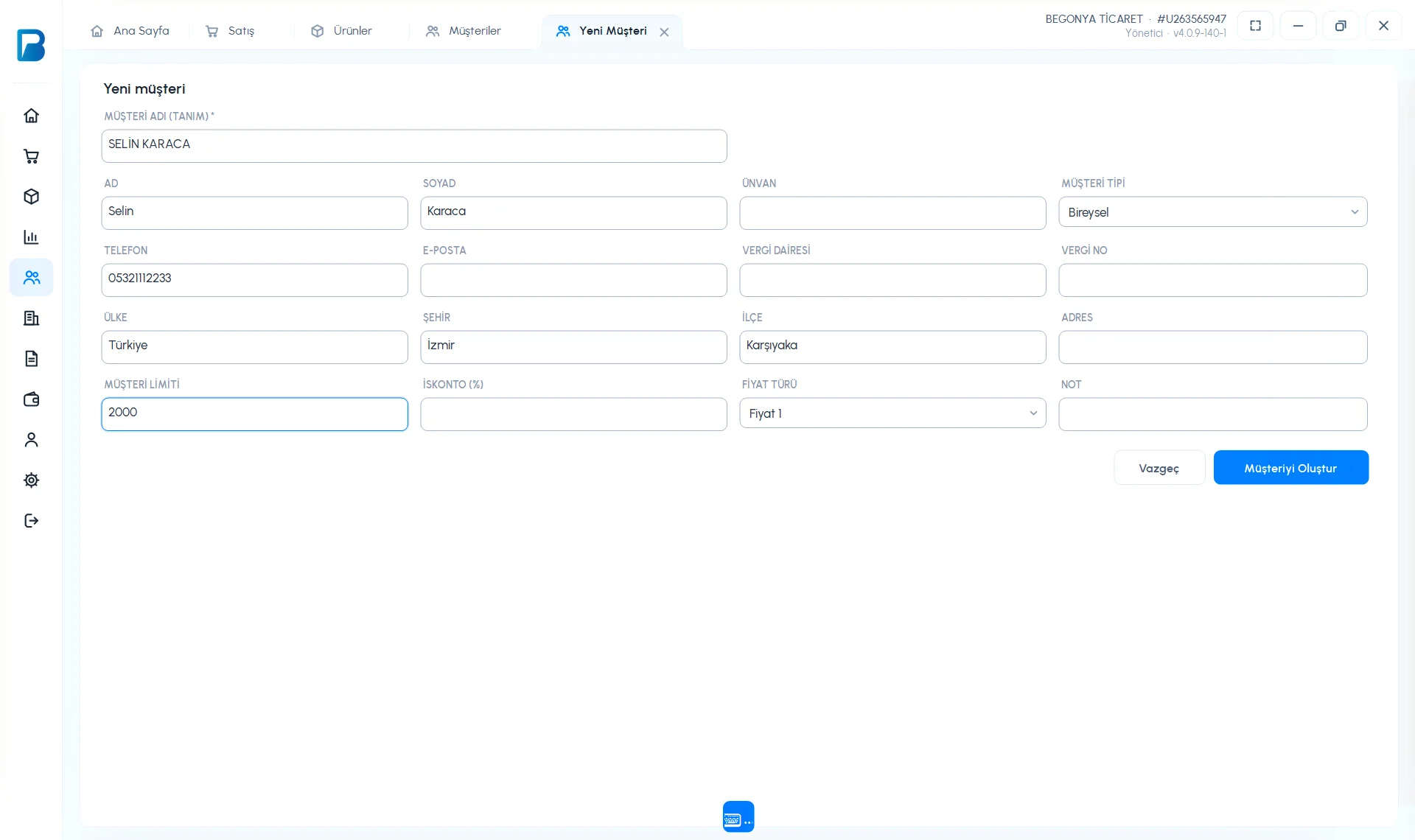This screenshot has height=840, width=1415.
Task: Click the Müşteriyi Oluştur button
Action: point(1290,468)
